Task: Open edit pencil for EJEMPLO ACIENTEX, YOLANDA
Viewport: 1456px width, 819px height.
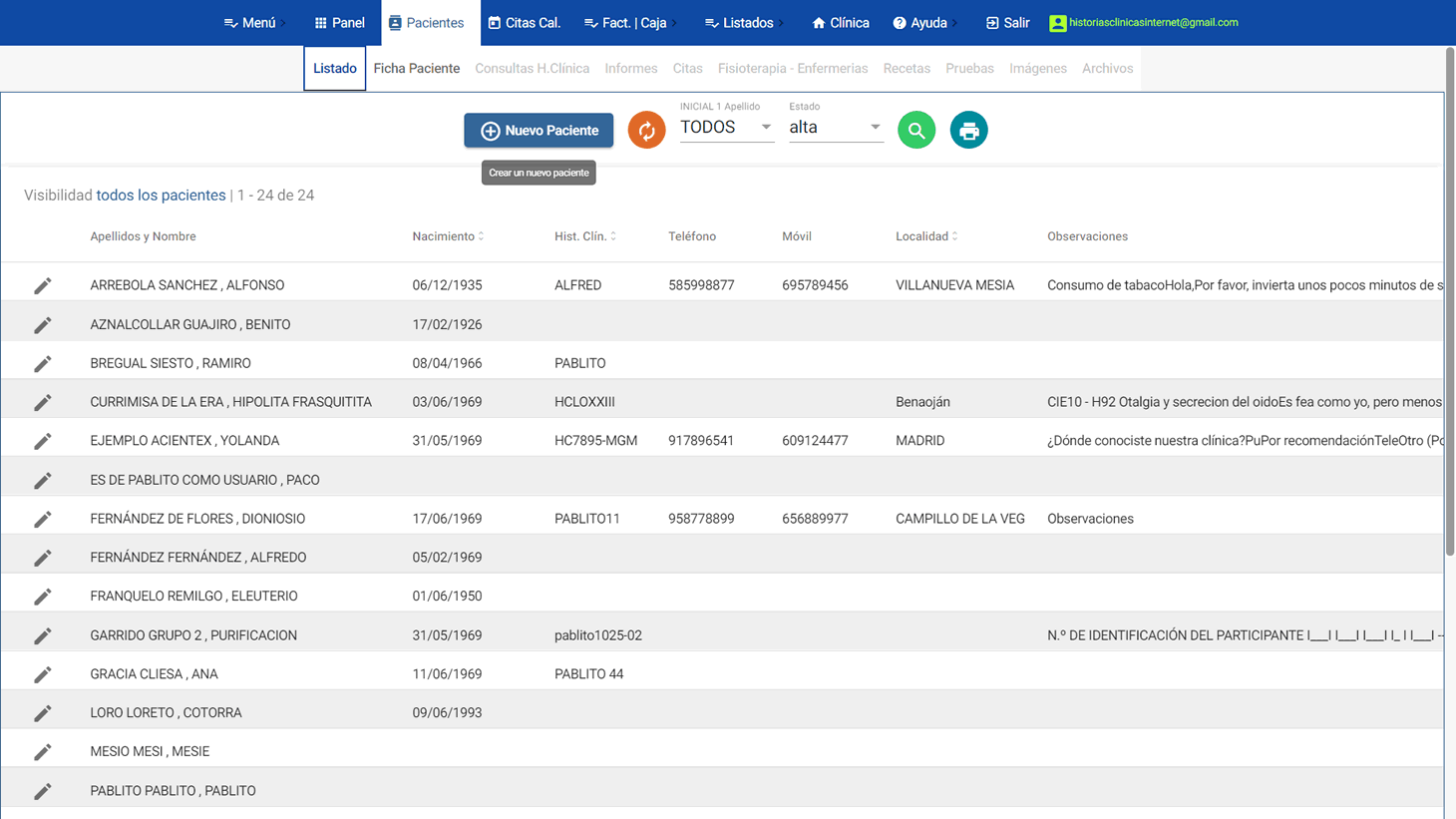Action: (x=42, y=441)
